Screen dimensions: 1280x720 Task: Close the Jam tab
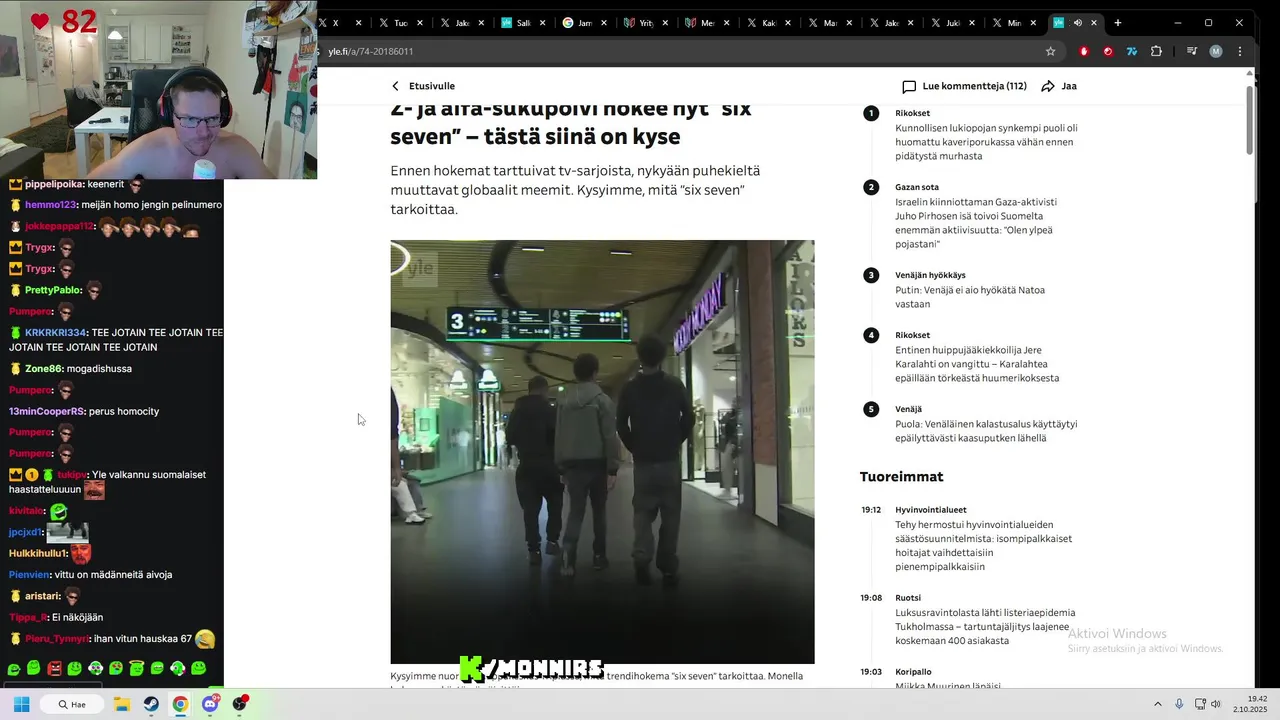603,23
